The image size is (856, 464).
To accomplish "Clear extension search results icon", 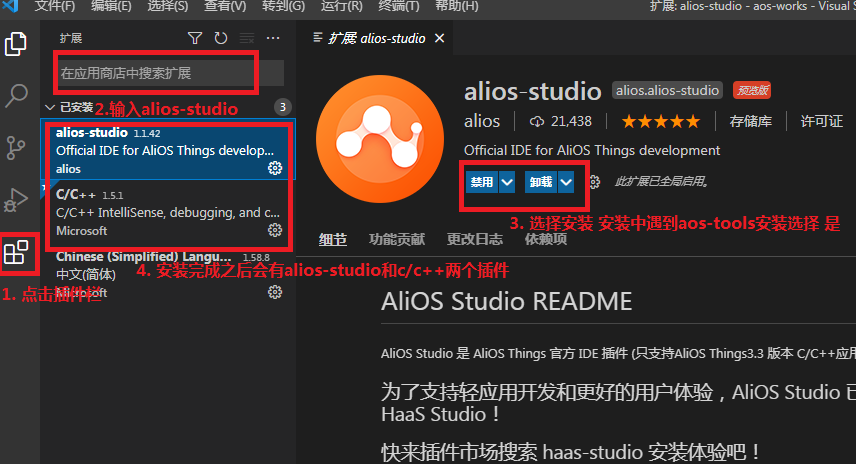I will point(247,38).
